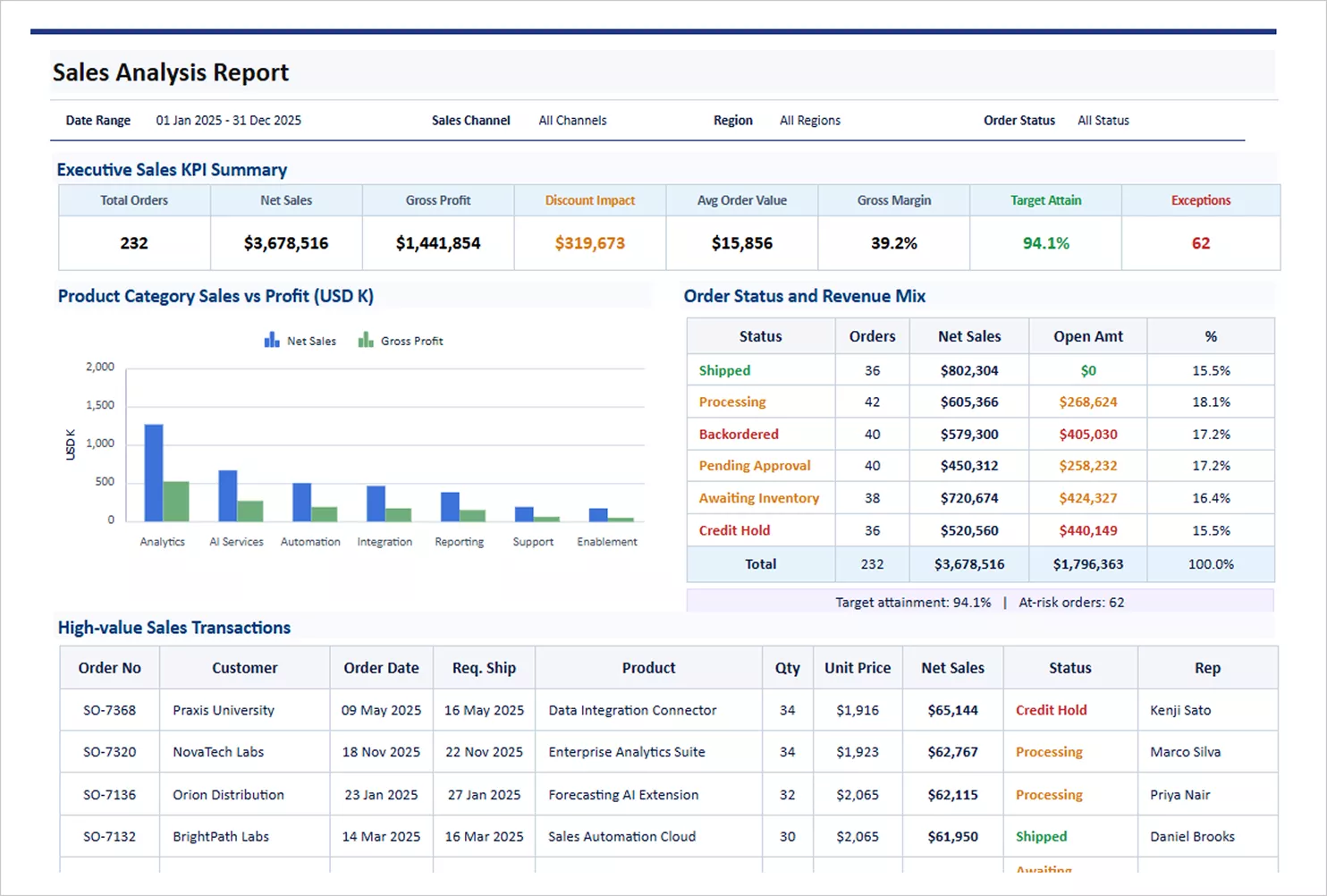This screenshot has height=896, width=1327.
Task: Click rep name Daniel Brooks
Action: 1192,837
